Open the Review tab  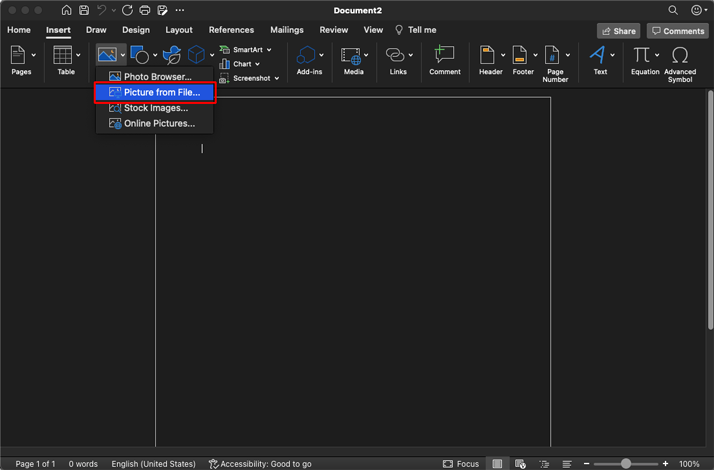(x=334, y=30)
